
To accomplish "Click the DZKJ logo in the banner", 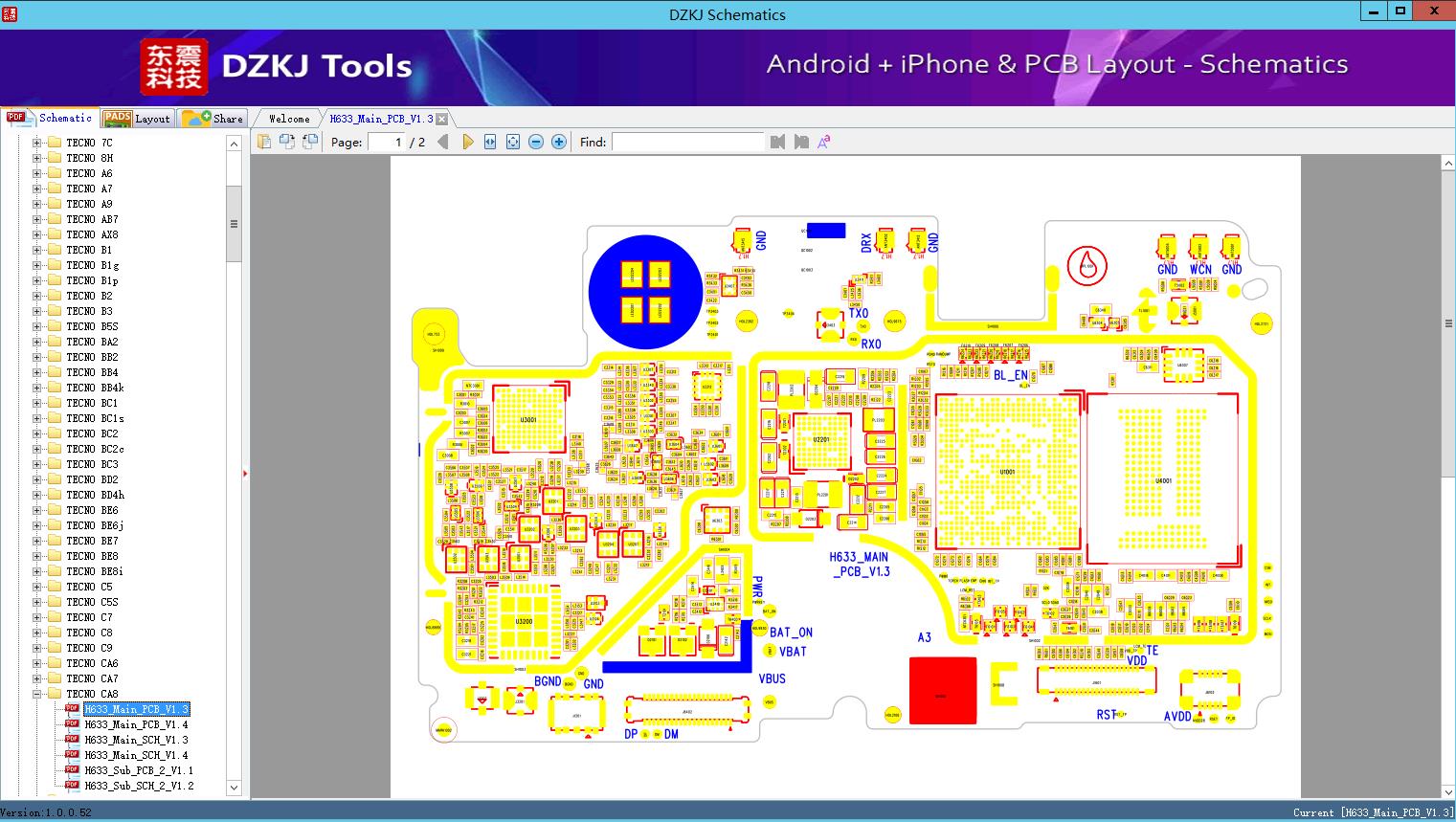I will click(x=174, y=66).
